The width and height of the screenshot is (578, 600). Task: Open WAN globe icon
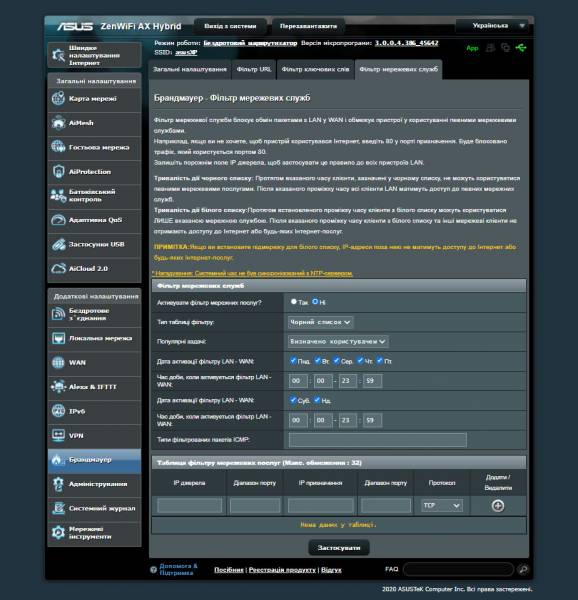59,362
